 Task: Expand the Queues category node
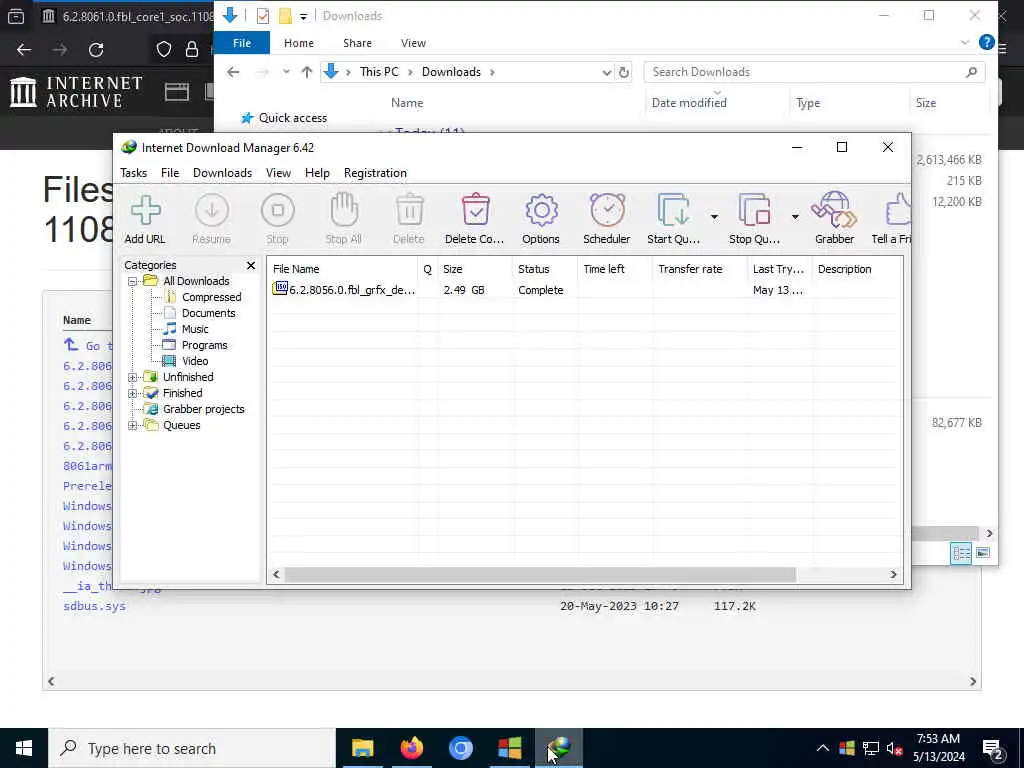pos(133,425)
